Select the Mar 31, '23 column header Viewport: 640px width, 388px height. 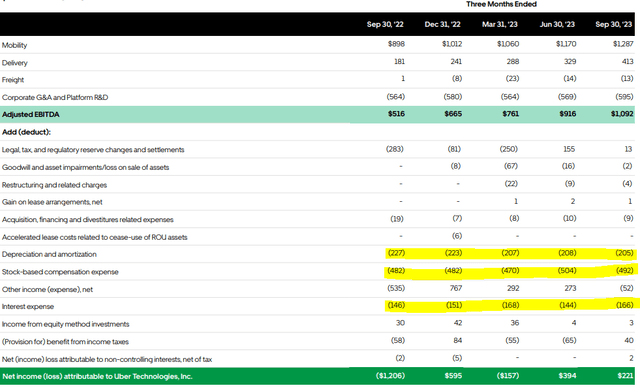[x=500, y=24]
